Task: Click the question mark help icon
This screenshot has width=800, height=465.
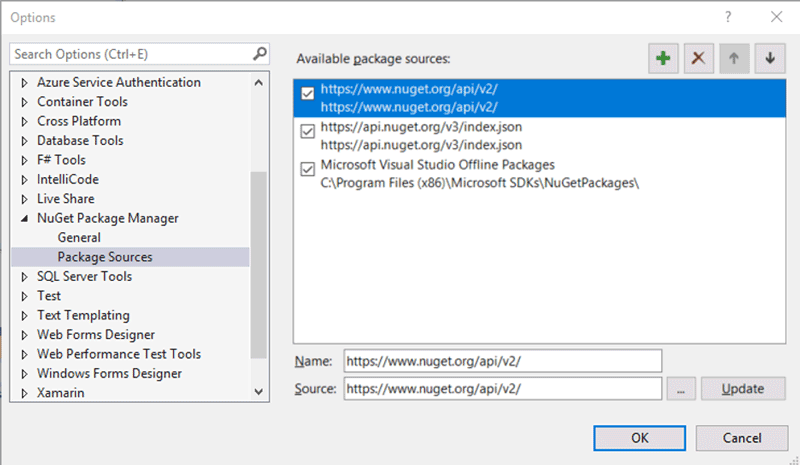Action: (728, 17)
